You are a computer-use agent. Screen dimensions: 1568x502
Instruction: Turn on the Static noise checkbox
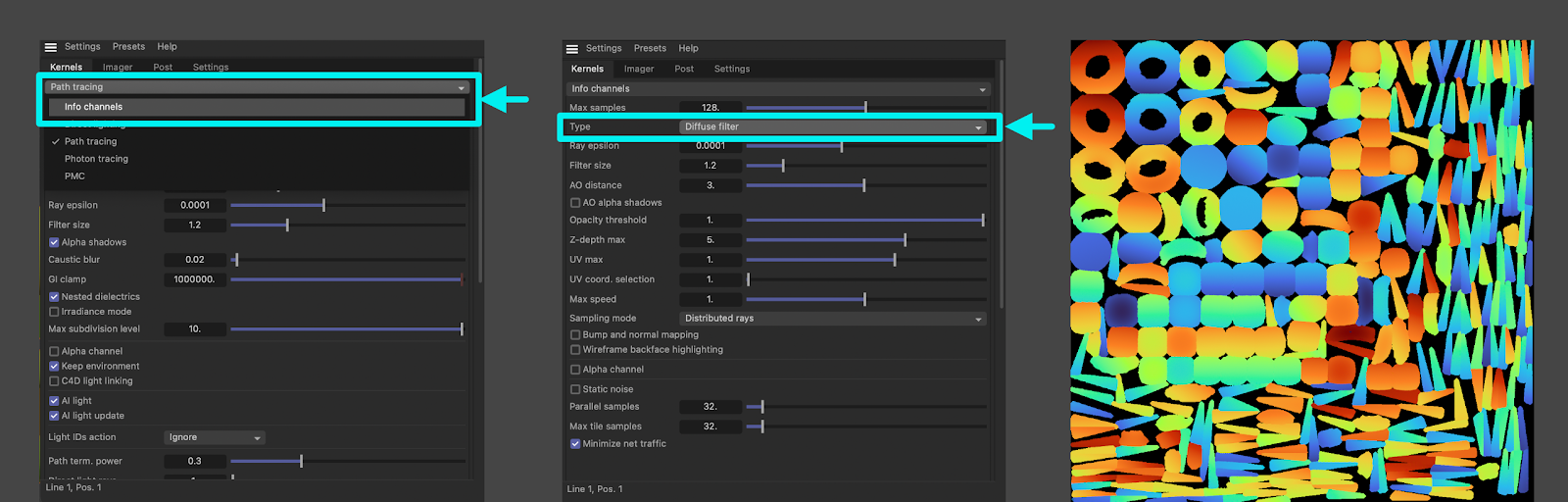575,389
